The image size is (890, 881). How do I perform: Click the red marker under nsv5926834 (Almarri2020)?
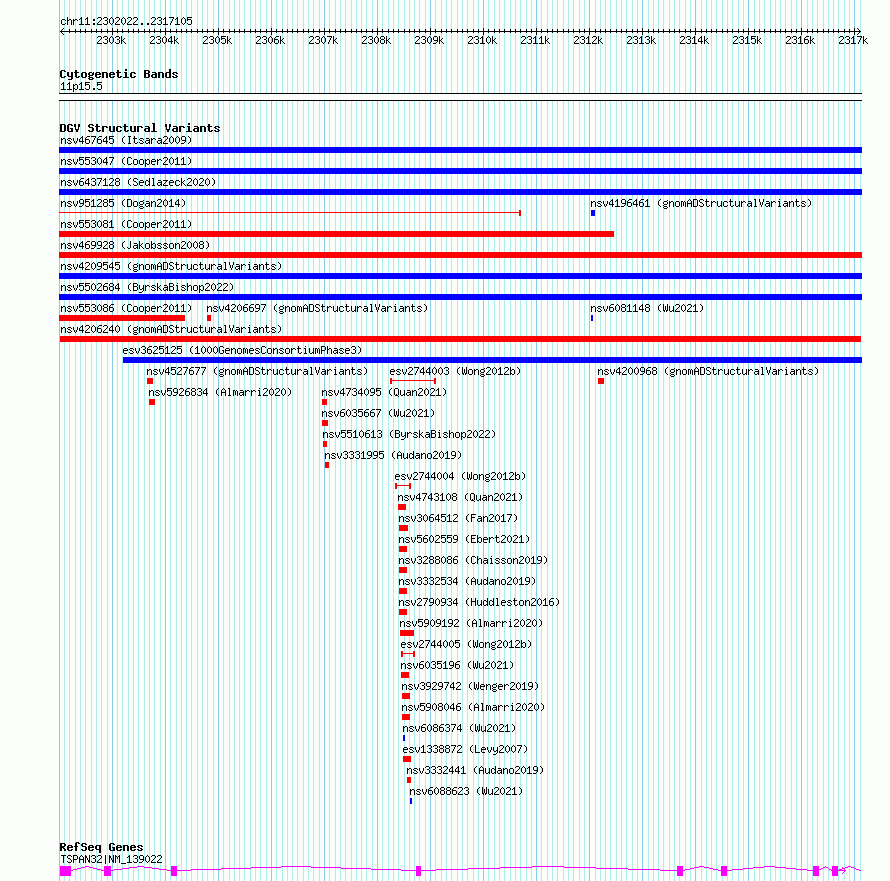[x=152, y=402]
